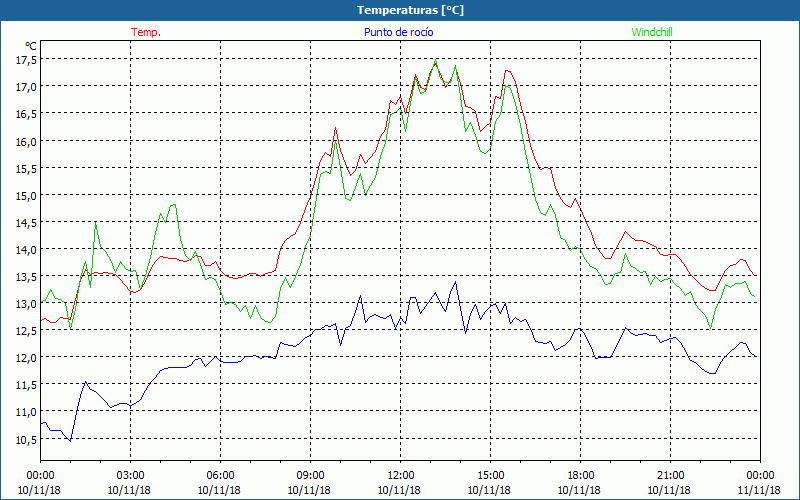
Task: Click the 17,5 y-axis value
Action: (26, 60)
